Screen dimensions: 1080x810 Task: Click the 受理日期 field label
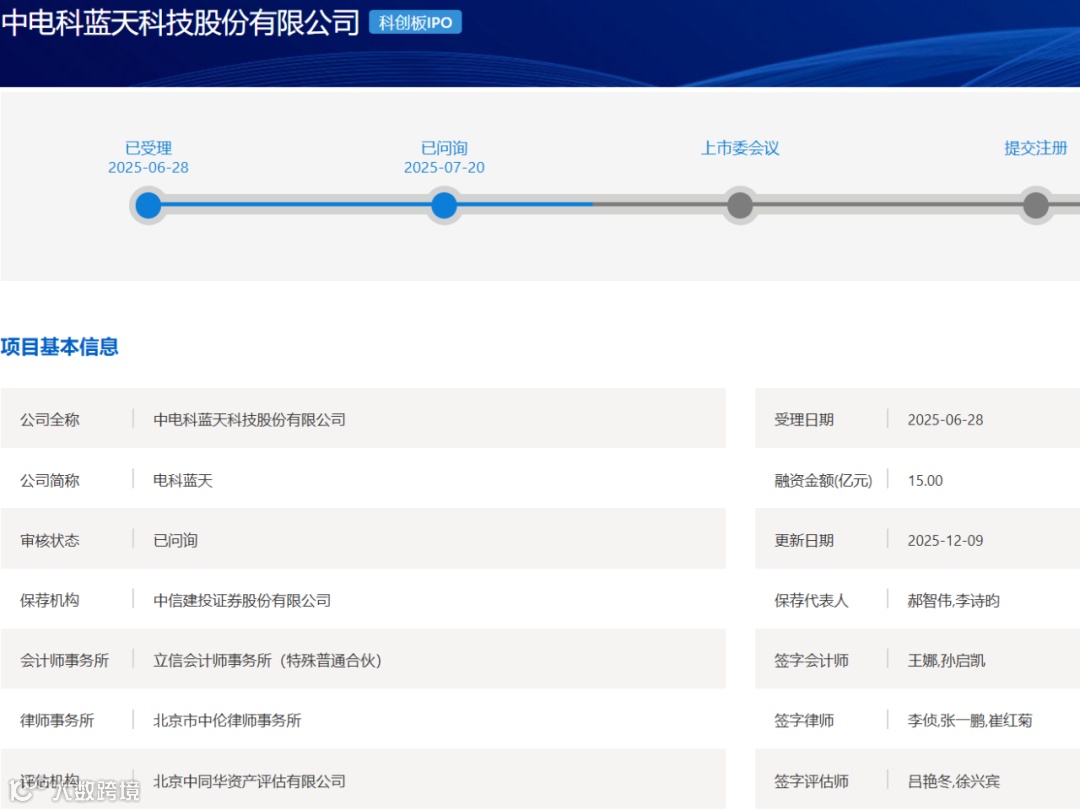click(x=804, y=419)
